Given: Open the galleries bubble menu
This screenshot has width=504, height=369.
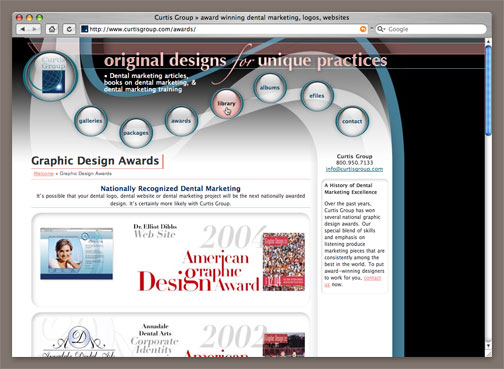Looking at the screenshot, I should tap(91, 121).
